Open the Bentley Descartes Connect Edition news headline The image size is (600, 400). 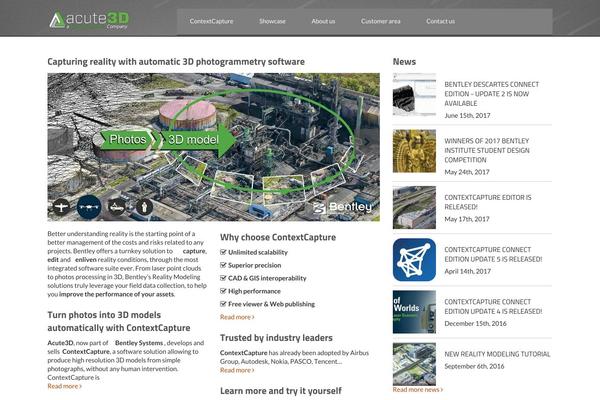491,94
